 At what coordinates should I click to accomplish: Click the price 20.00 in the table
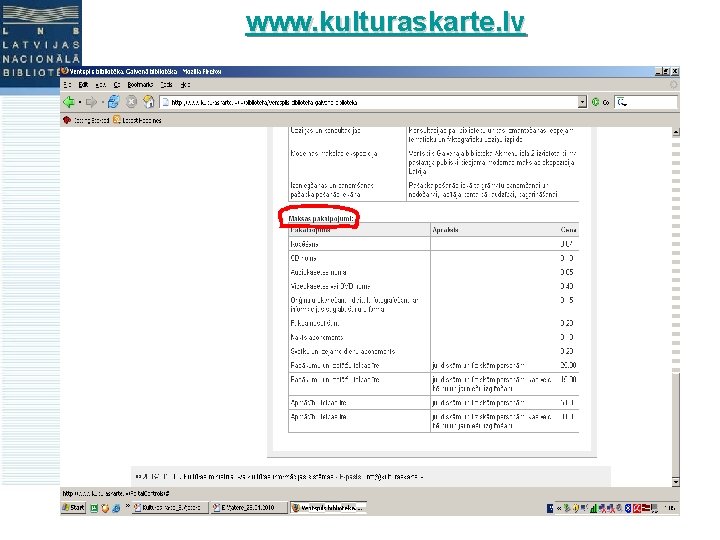click(x=568, y=365)
